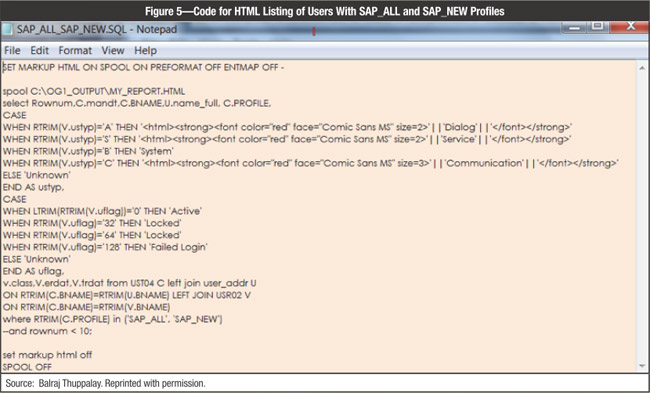
Task: Click the line containing 'Dialog'
Action: tap(287, 127)
